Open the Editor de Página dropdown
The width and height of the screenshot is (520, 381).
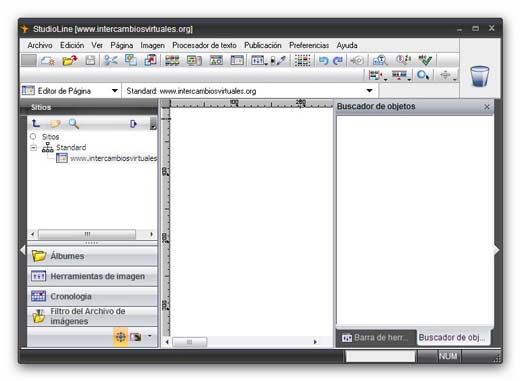pyautogui.click(x=115, y=91)
